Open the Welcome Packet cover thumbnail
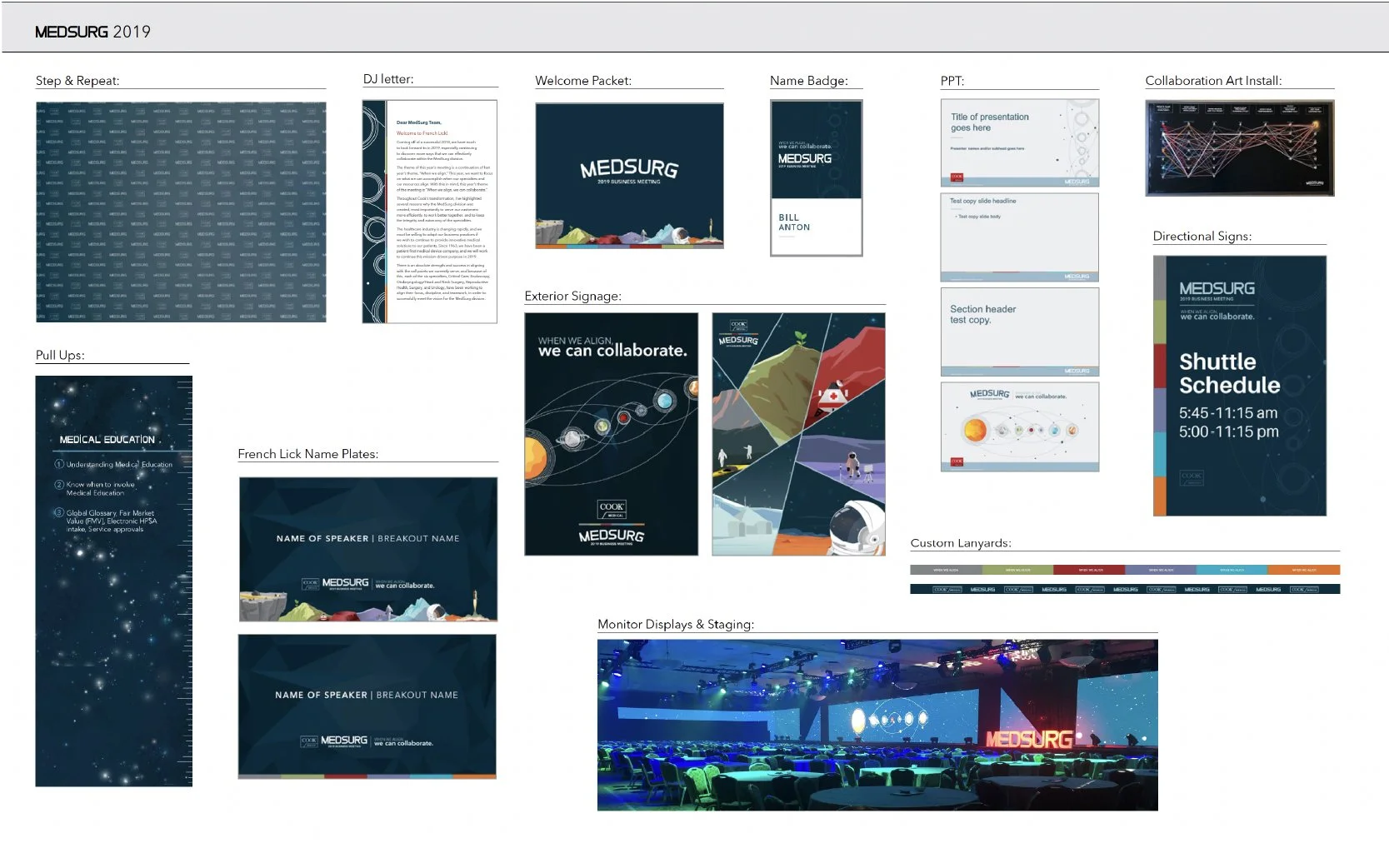This screenshot has width=1389, height=868. tap(629, 176)
